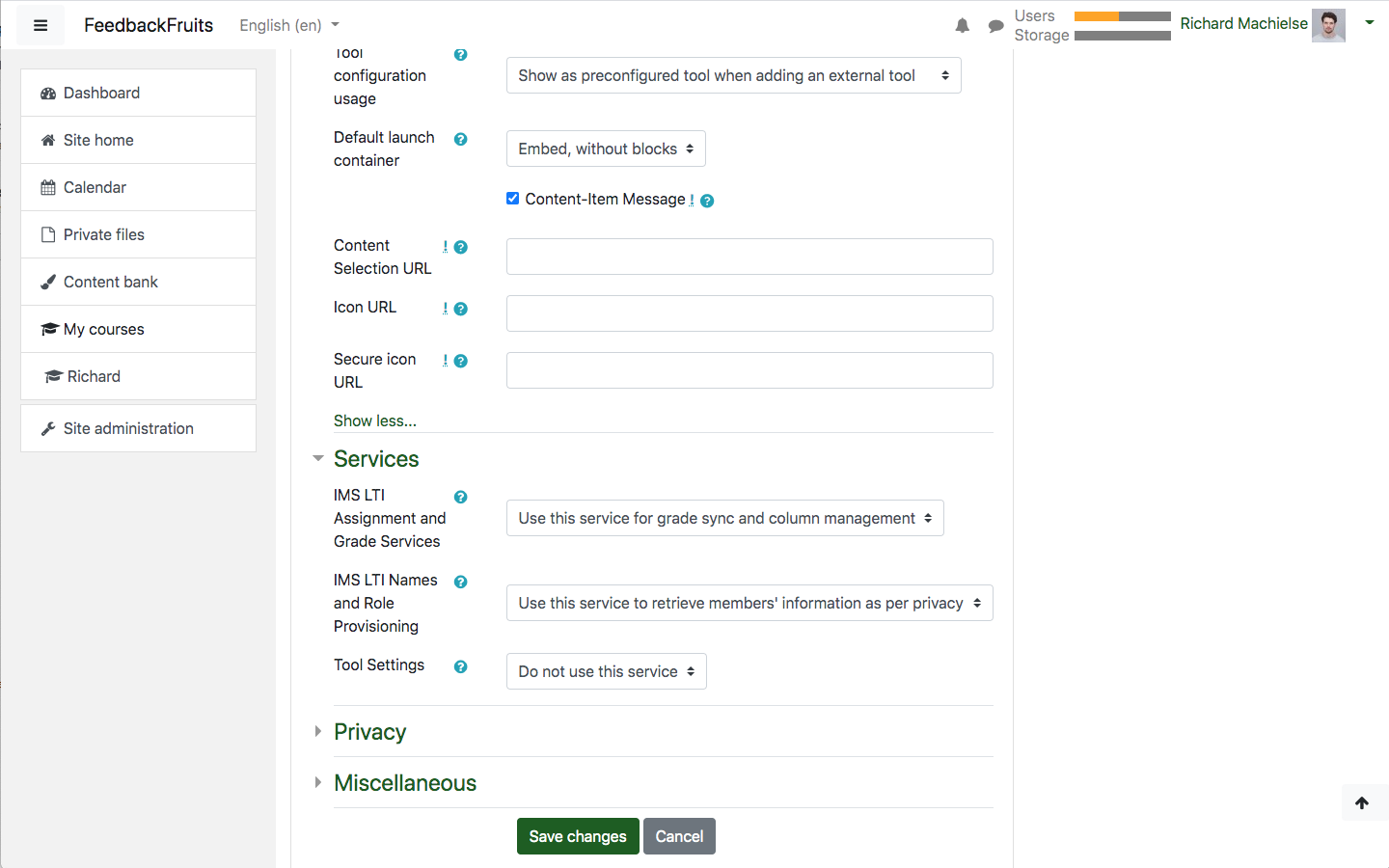Open Content bank in sidebar
The height and width of the screenshot is (868, 1389).
tap(138, 282)
